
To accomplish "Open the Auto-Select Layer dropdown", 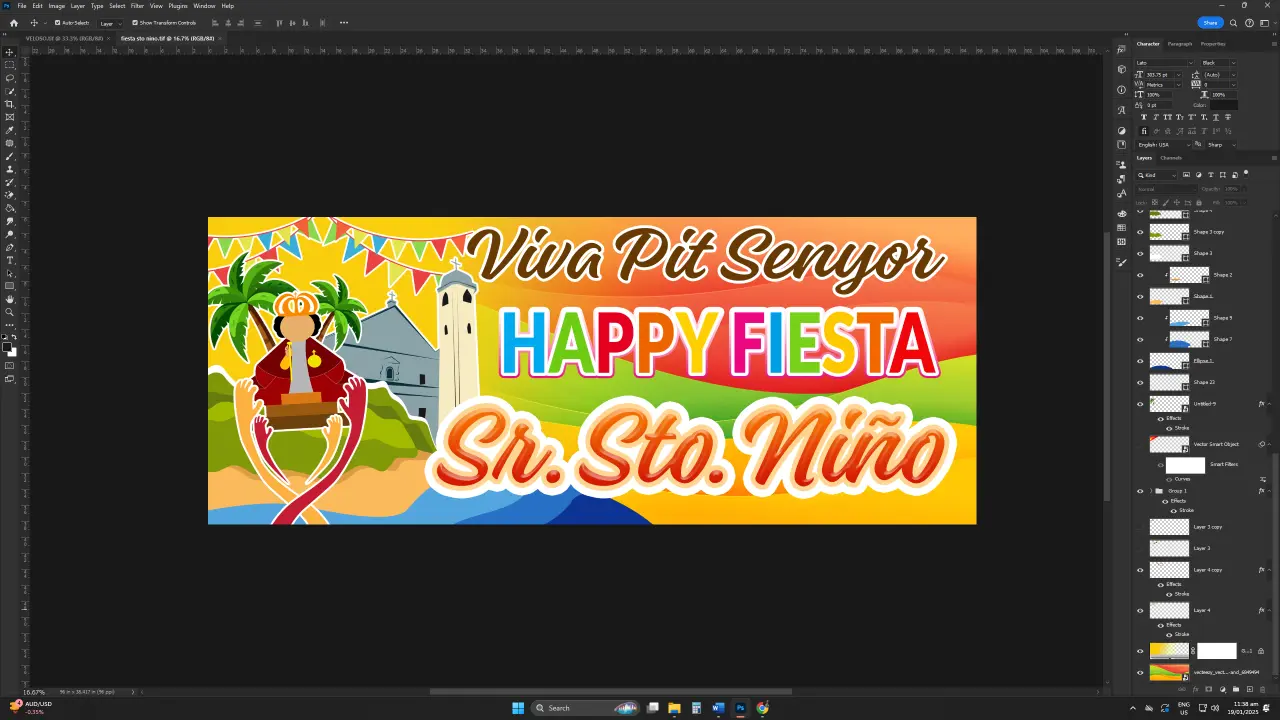I will point(110,23).
